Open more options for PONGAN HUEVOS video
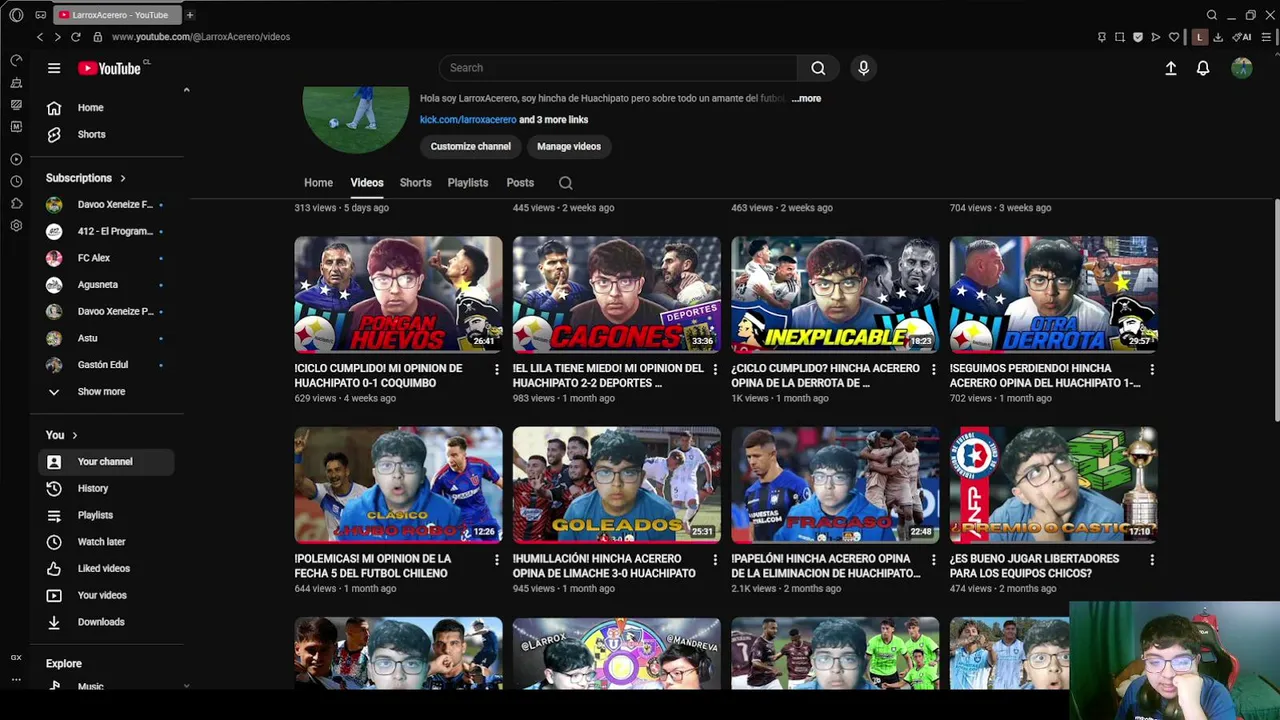Screen dimensions: 1280x720 [497, 369]
